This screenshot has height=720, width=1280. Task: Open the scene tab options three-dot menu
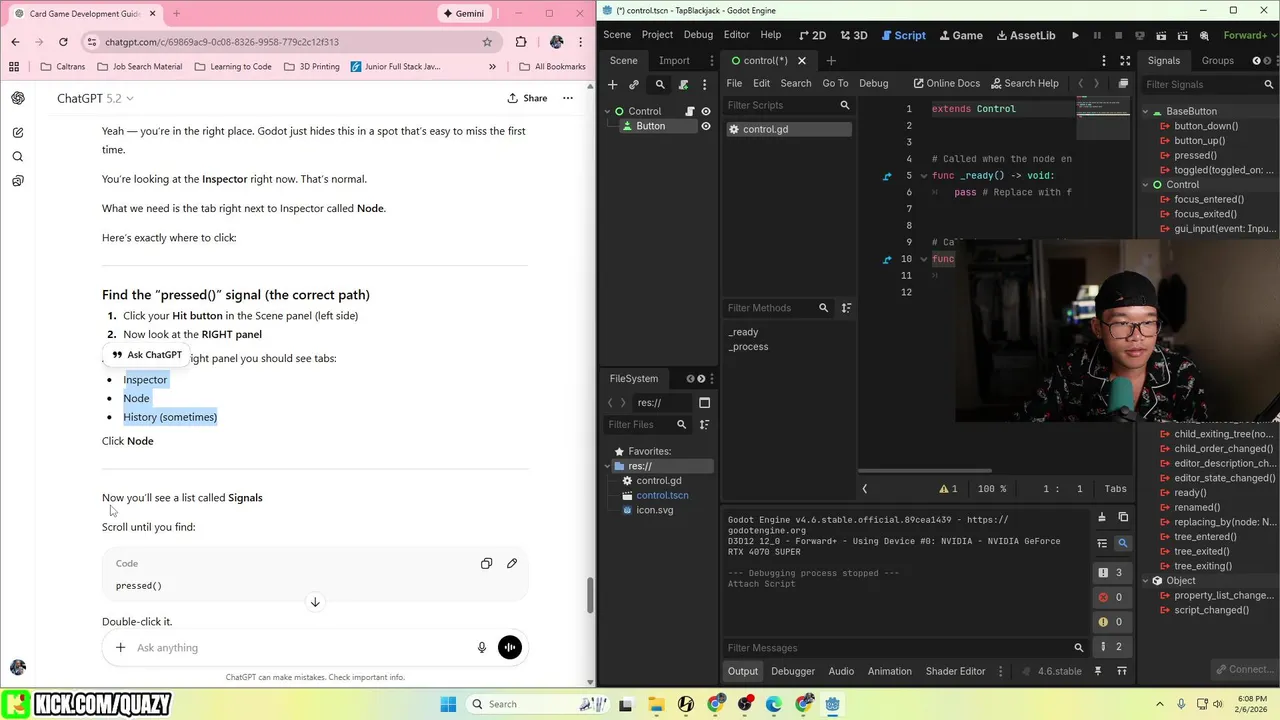pyautogui.click(x=1104, y=61)
